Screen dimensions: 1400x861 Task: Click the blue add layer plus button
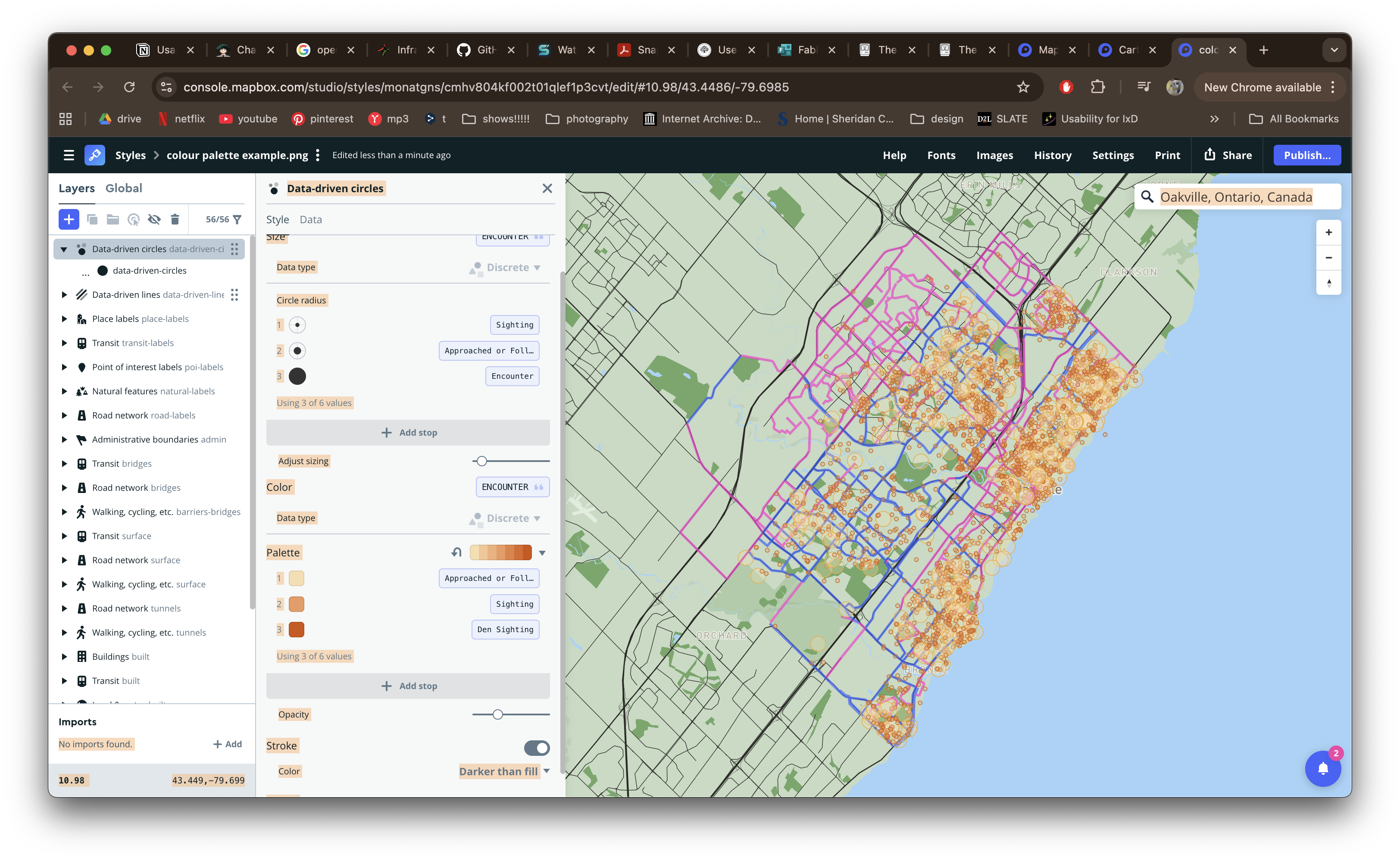(x=69, y=219)
